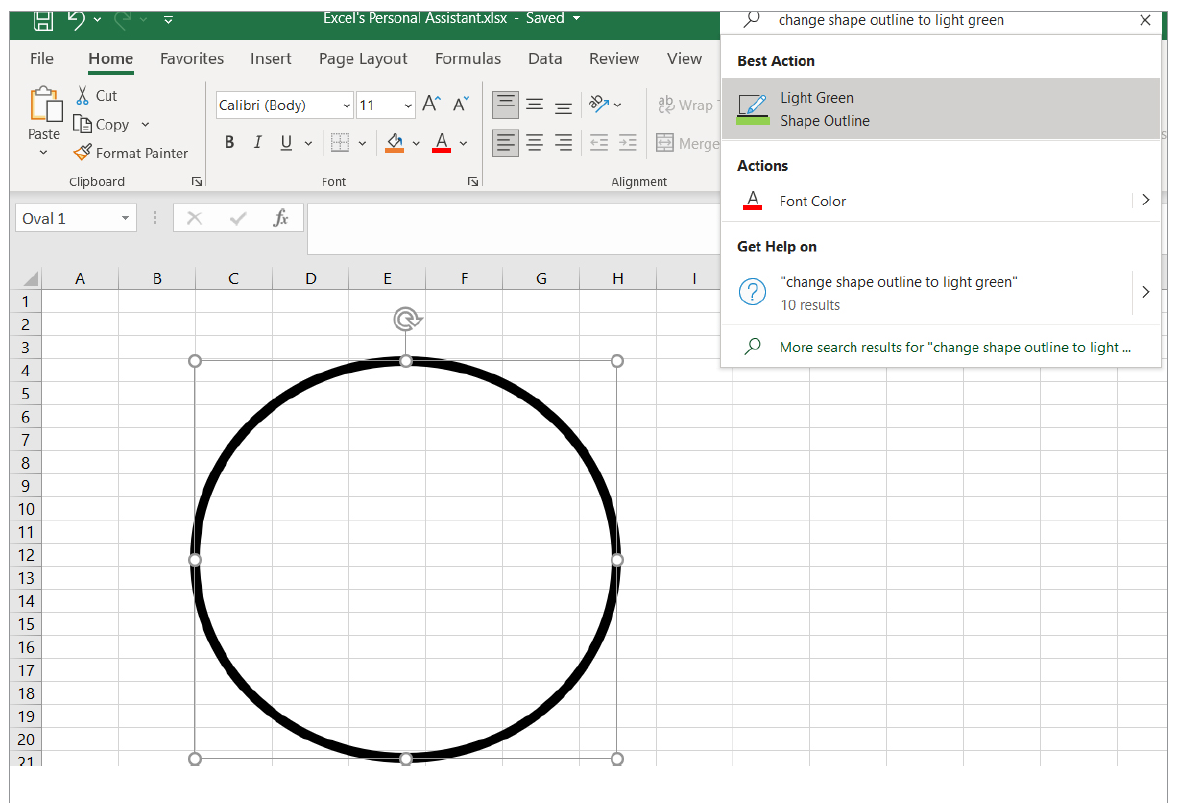1179x803 pixels.
Task: Expand the Font Color submenu arrow
Action: coord(1145,200)
